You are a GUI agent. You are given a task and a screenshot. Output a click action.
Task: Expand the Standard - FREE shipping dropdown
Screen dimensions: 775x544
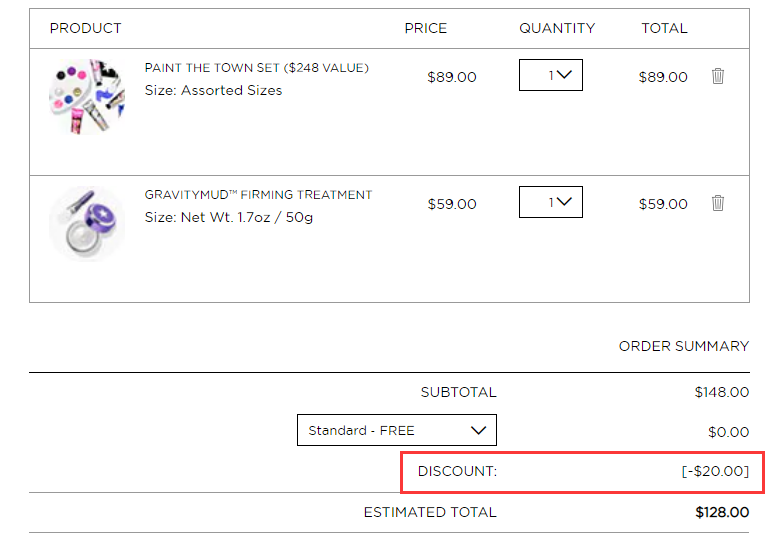pos(396,430)
